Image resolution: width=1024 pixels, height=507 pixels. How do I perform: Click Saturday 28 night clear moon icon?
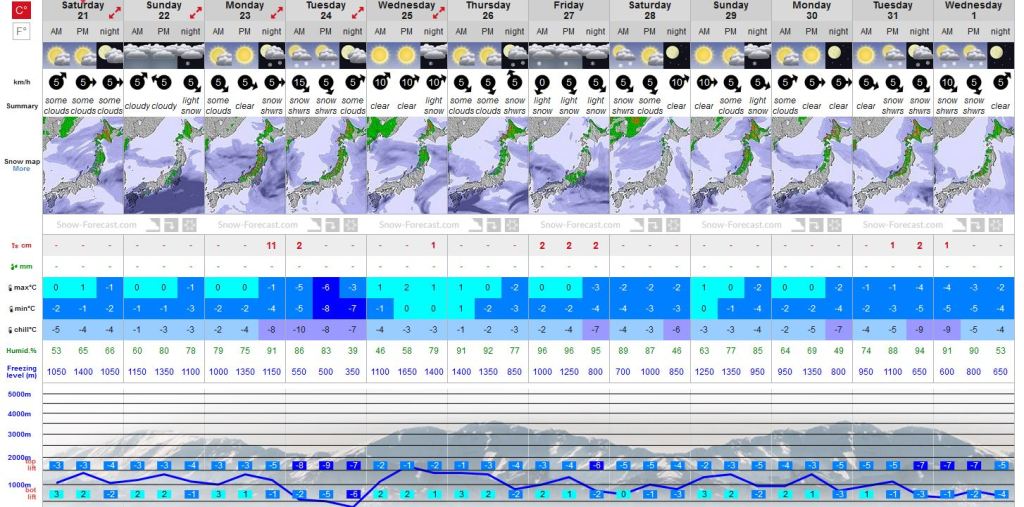[x=677, y=54]
